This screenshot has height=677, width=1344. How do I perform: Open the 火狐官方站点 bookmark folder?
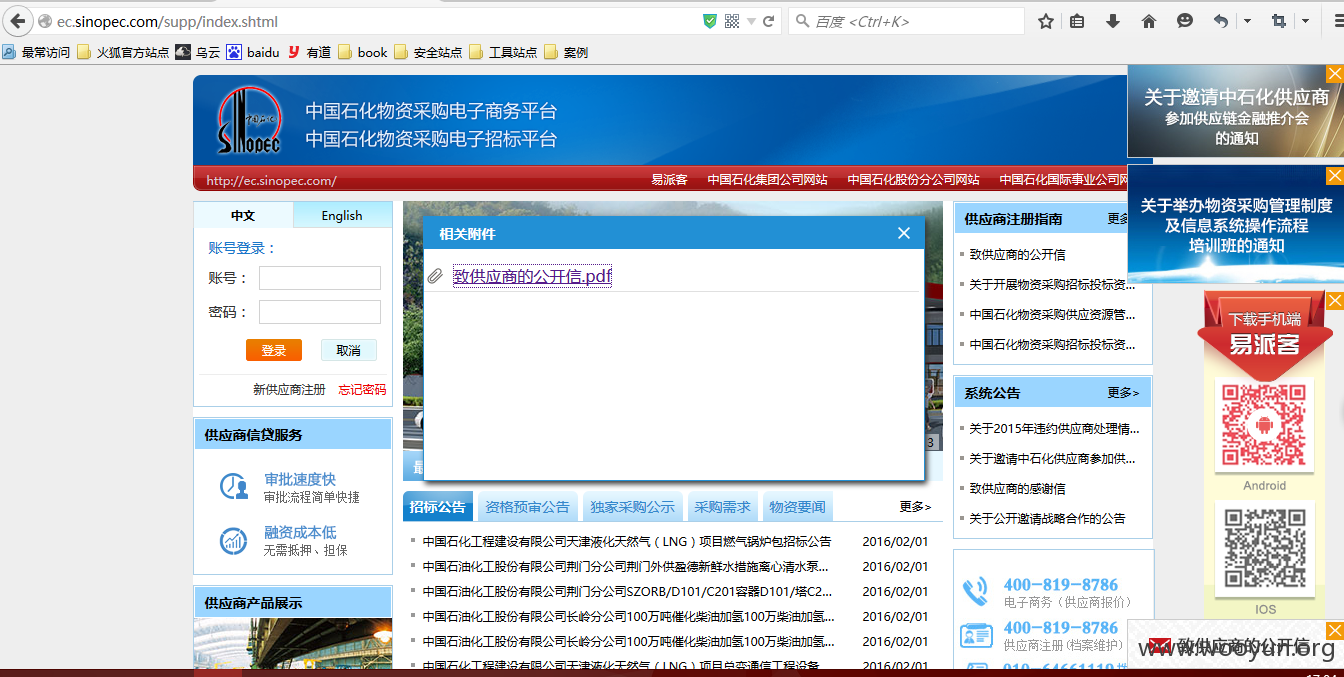pyautogui.click(x=123, y=52)
